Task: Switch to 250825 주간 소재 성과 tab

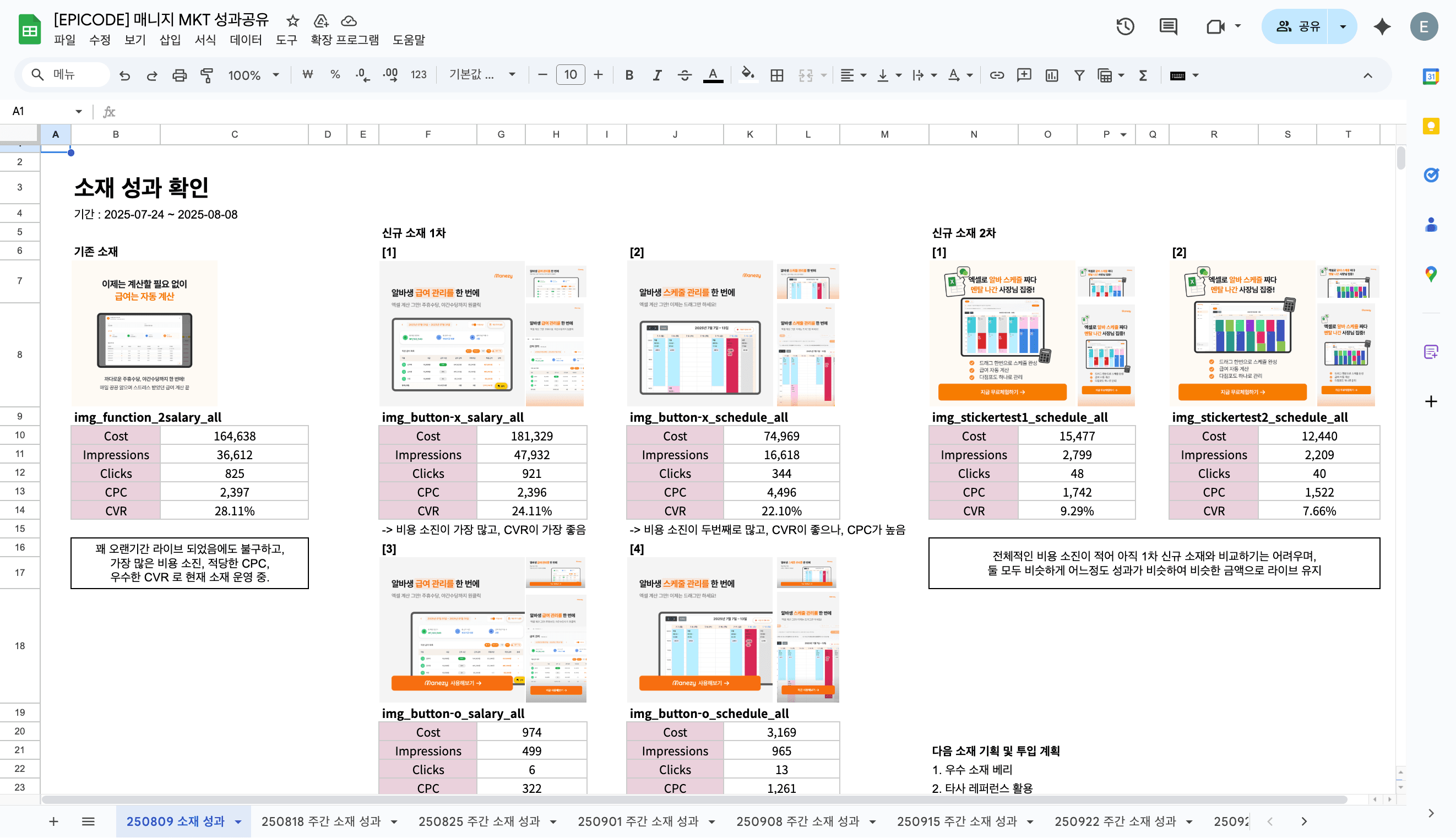Action: tap(479, 821)
